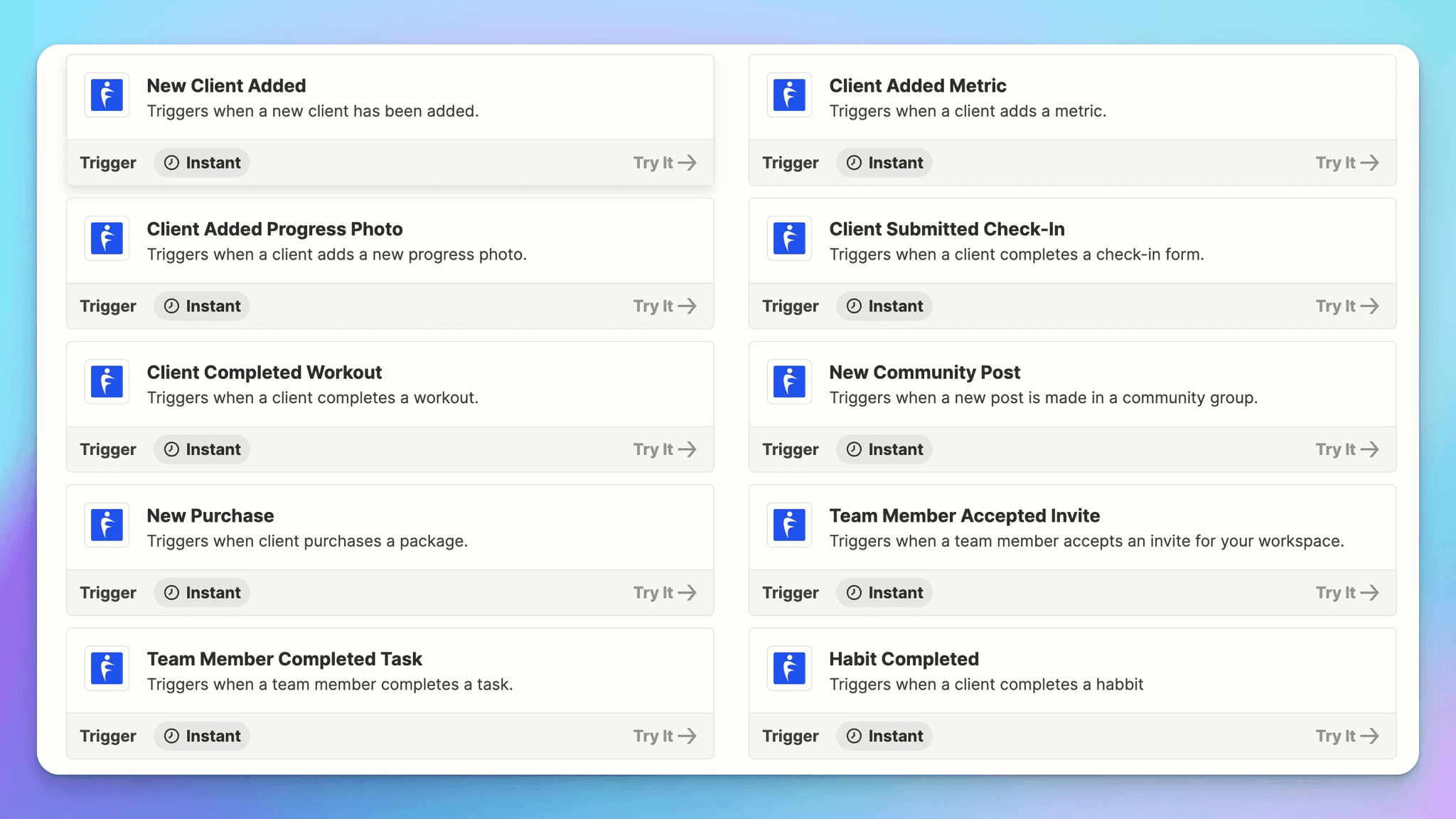Try the Habit Completed instant trigger

(1347, 736)
